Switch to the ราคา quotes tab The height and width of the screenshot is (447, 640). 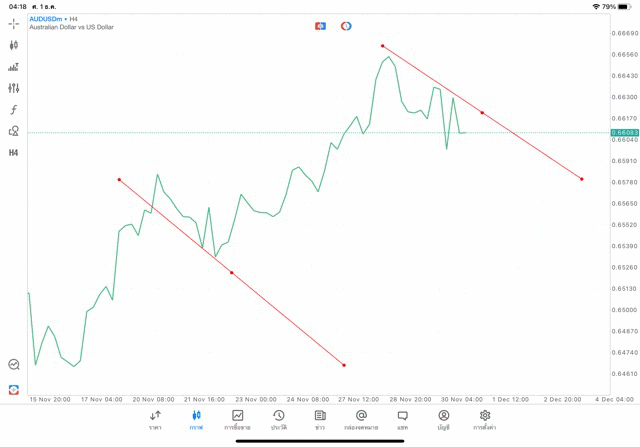155,420
